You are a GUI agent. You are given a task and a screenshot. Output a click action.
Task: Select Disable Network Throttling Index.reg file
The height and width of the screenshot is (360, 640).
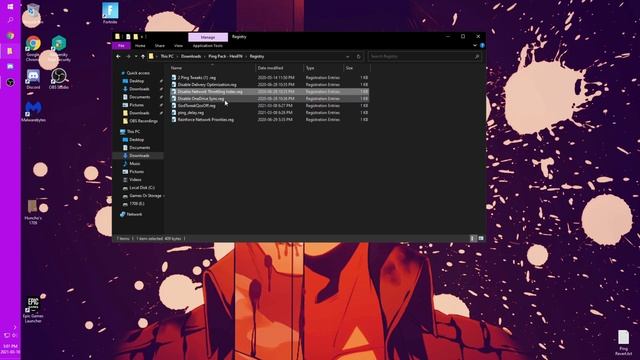269,91
